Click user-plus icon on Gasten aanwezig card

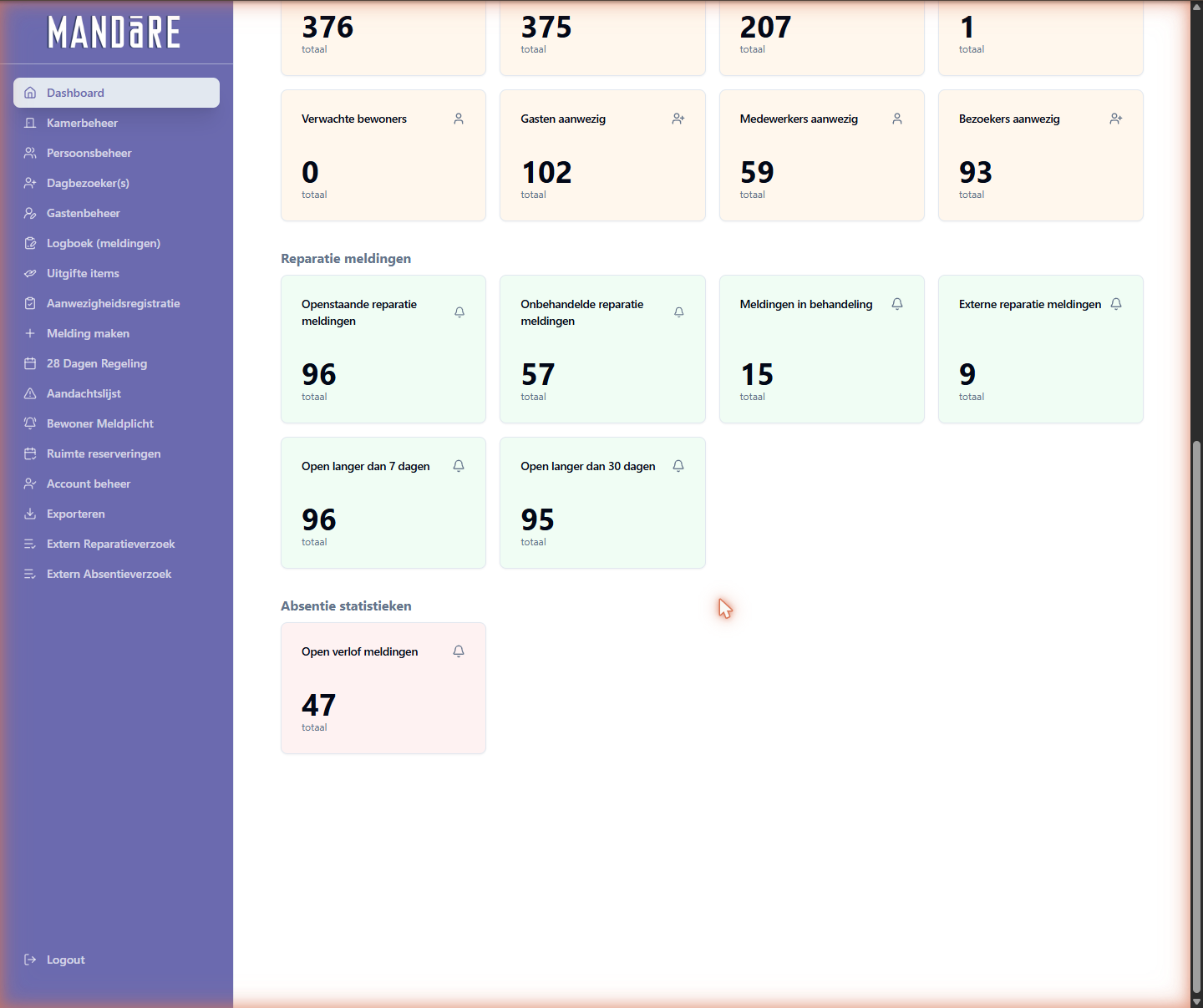click(x=678, y=119)
